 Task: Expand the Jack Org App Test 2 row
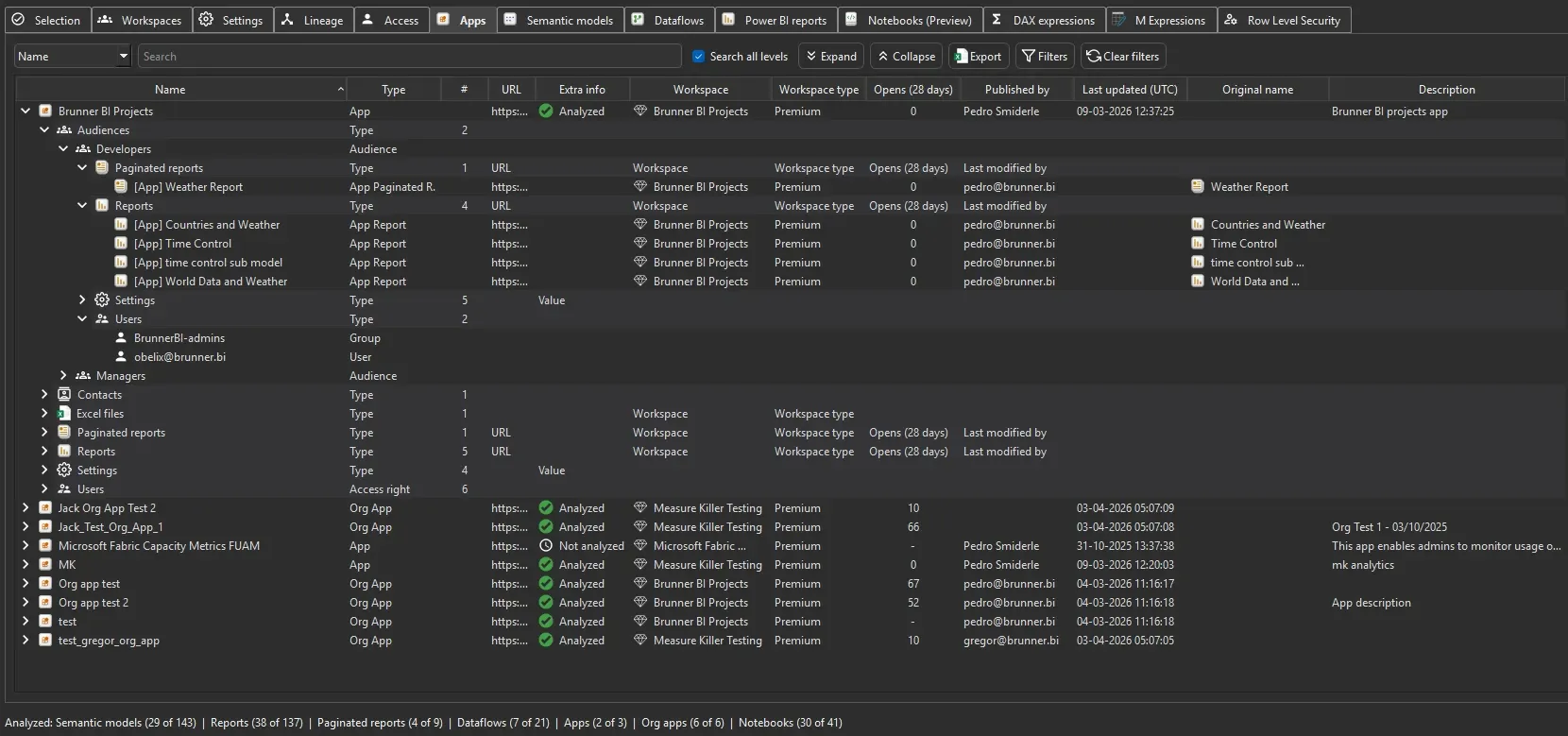point(26,508)
